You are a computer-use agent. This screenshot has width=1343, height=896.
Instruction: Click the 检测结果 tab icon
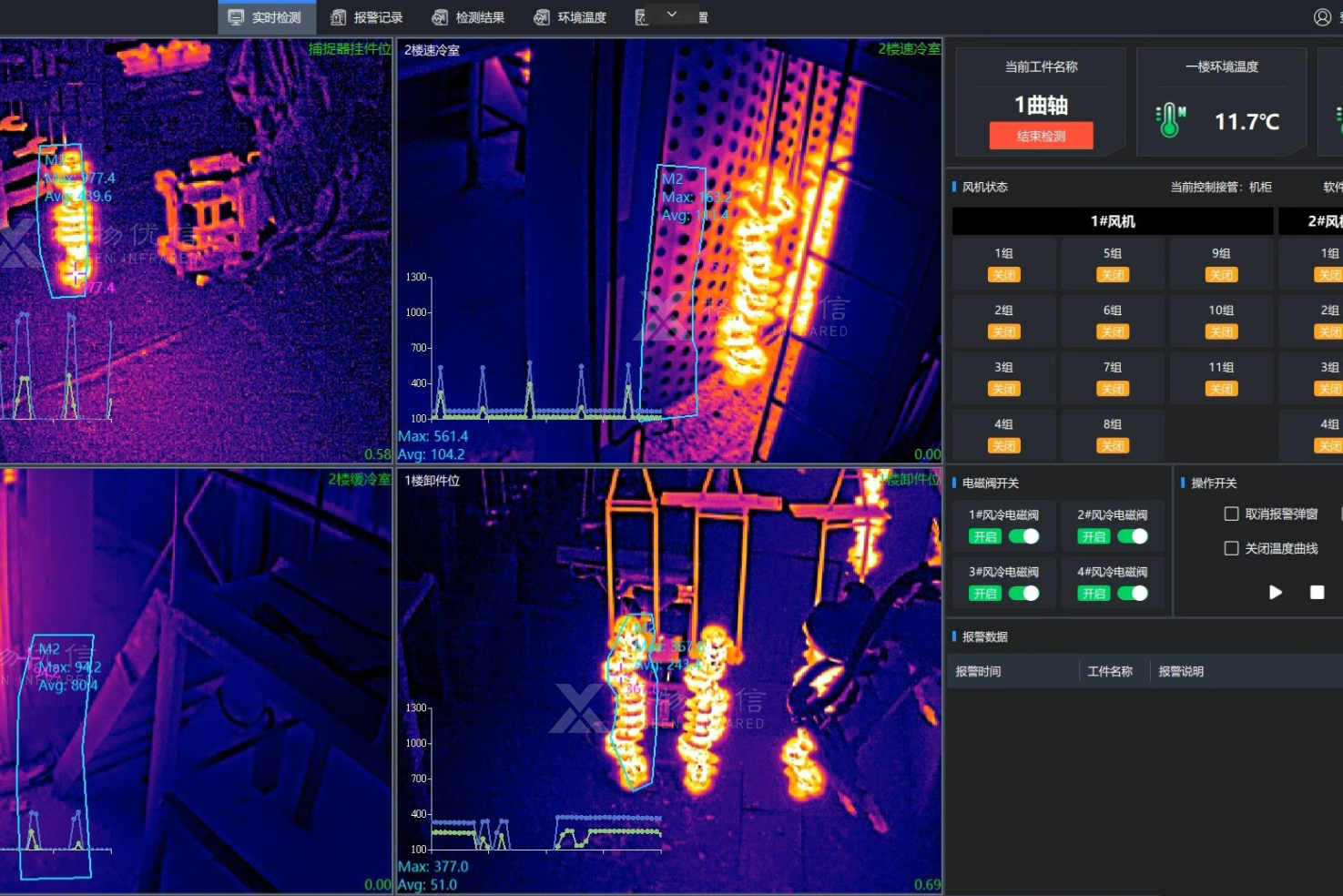click(440, 17)
